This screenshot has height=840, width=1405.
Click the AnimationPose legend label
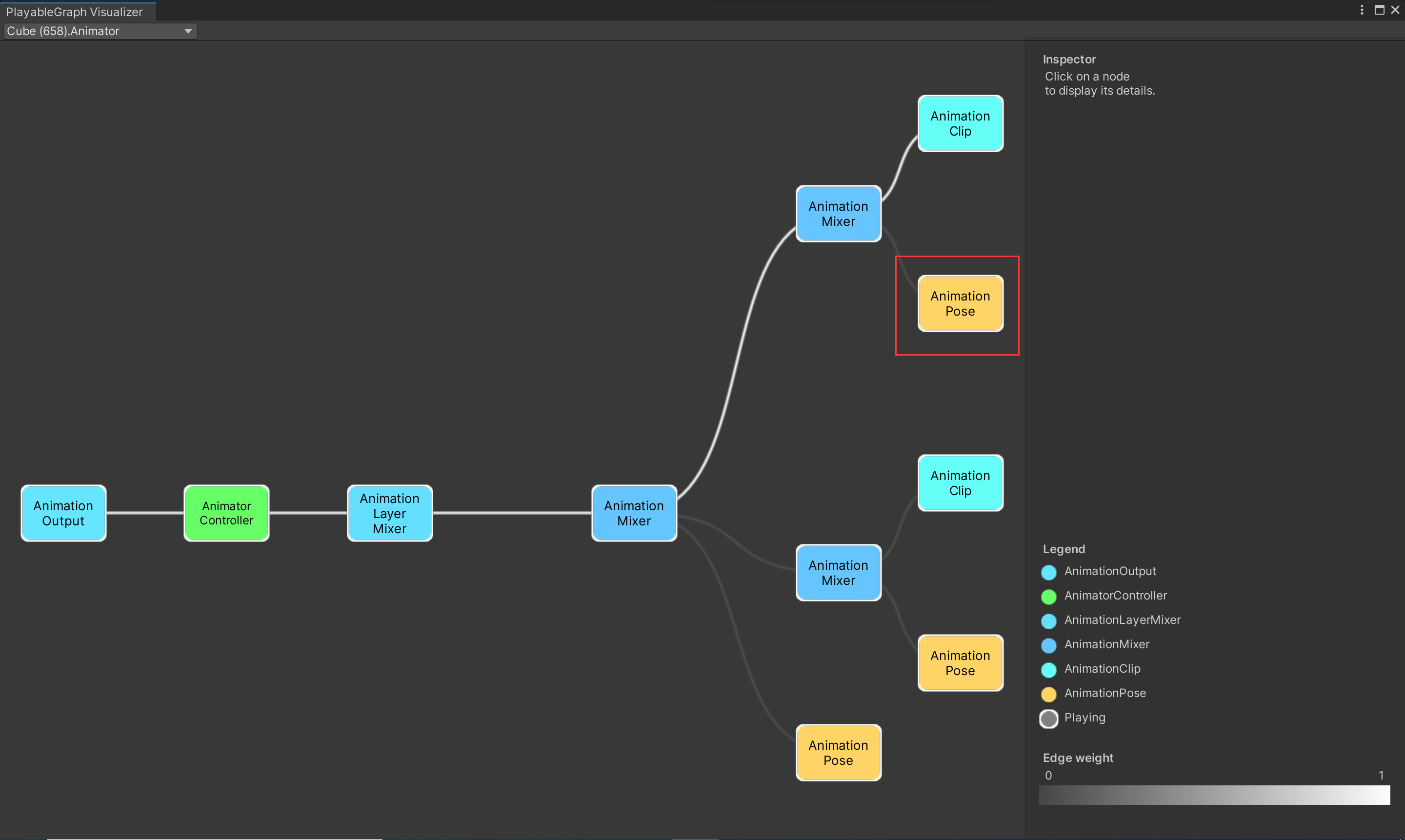tap(1105, 693)
